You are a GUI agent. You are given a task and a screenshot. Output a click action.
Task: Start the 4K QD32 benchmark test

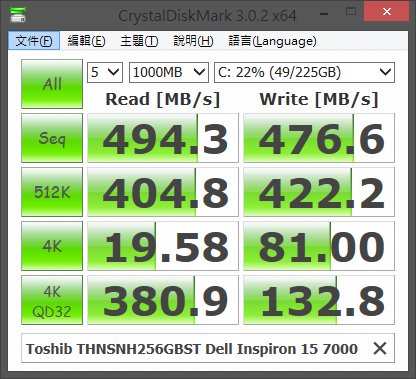tap(52, 300)
